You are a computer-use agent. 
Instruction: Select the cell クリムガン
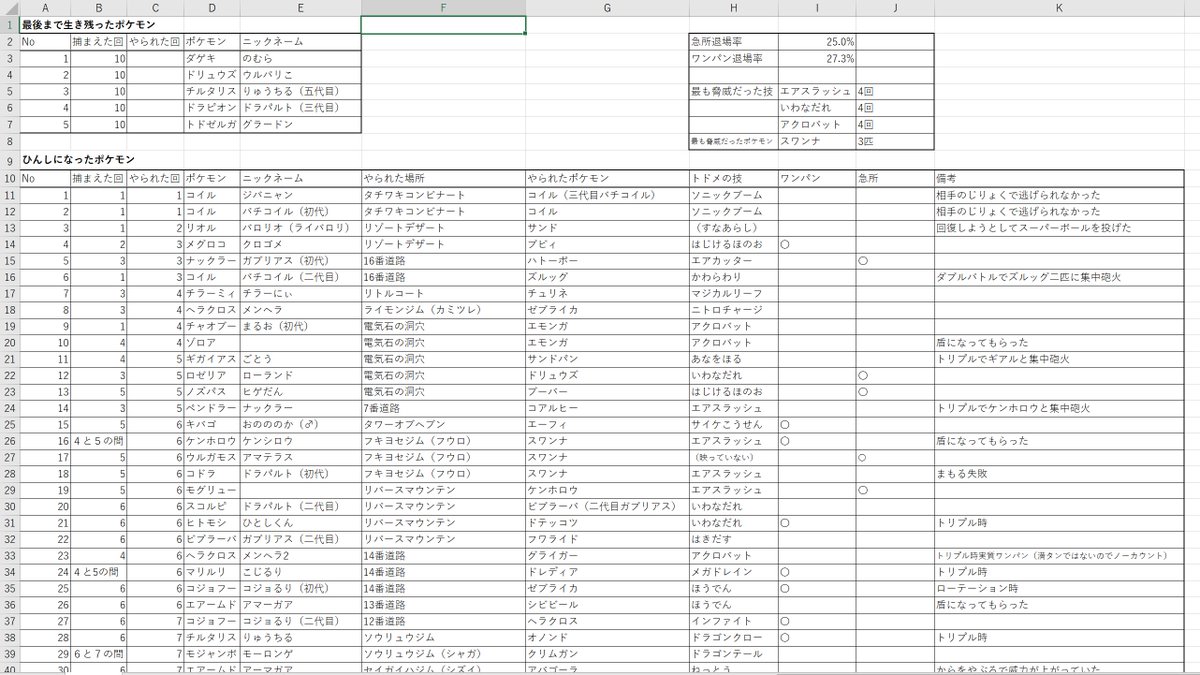click(607, 655)
